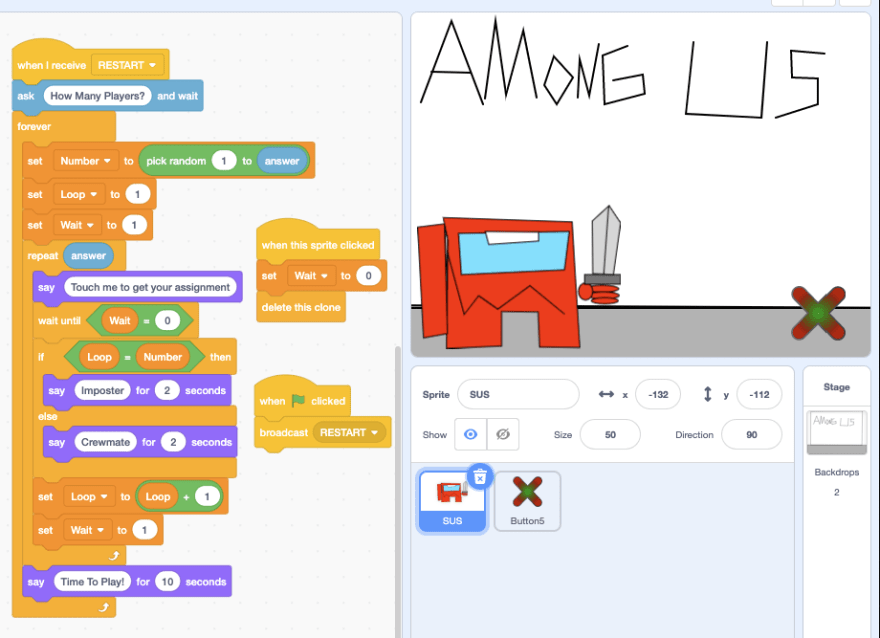Viewport: 880px width, 638px height.
Task: Click the Wait variable in the 'Wait = 0' condition
Action: pyautogui.click(x=120, y=321)
